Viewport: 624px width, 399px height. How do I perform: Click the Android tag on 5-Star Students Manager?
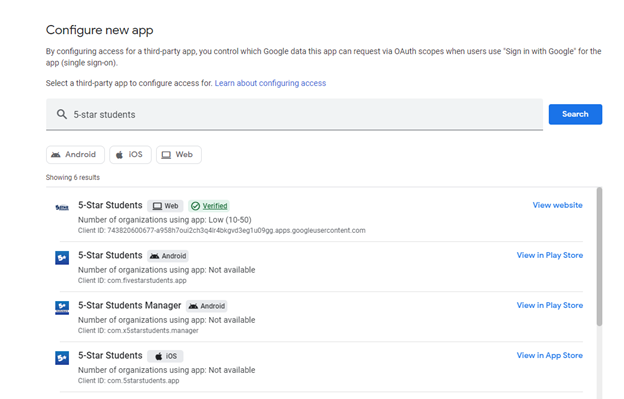point(207,306)
